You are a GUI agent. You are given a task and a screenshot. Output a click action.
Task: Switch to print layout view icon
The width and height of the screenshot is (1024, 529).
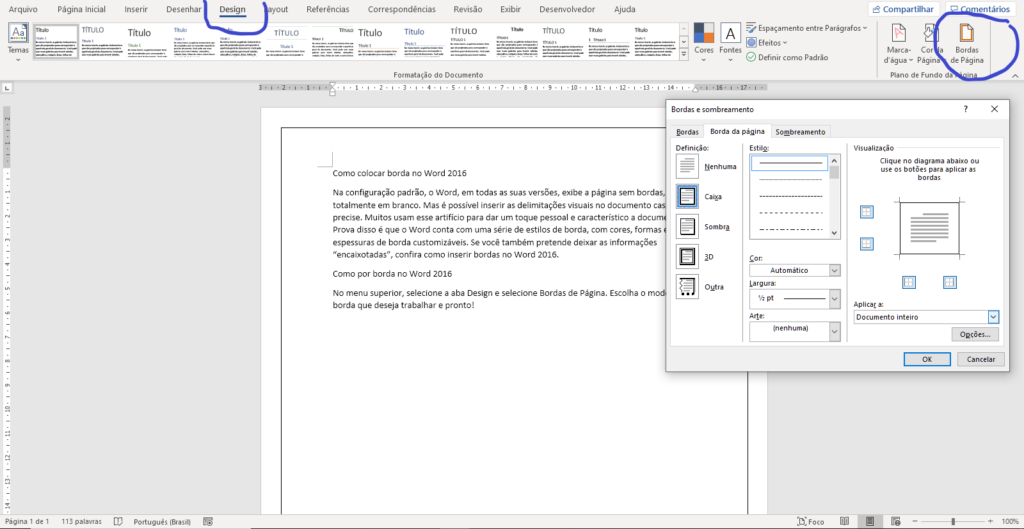tap(869, 522)
